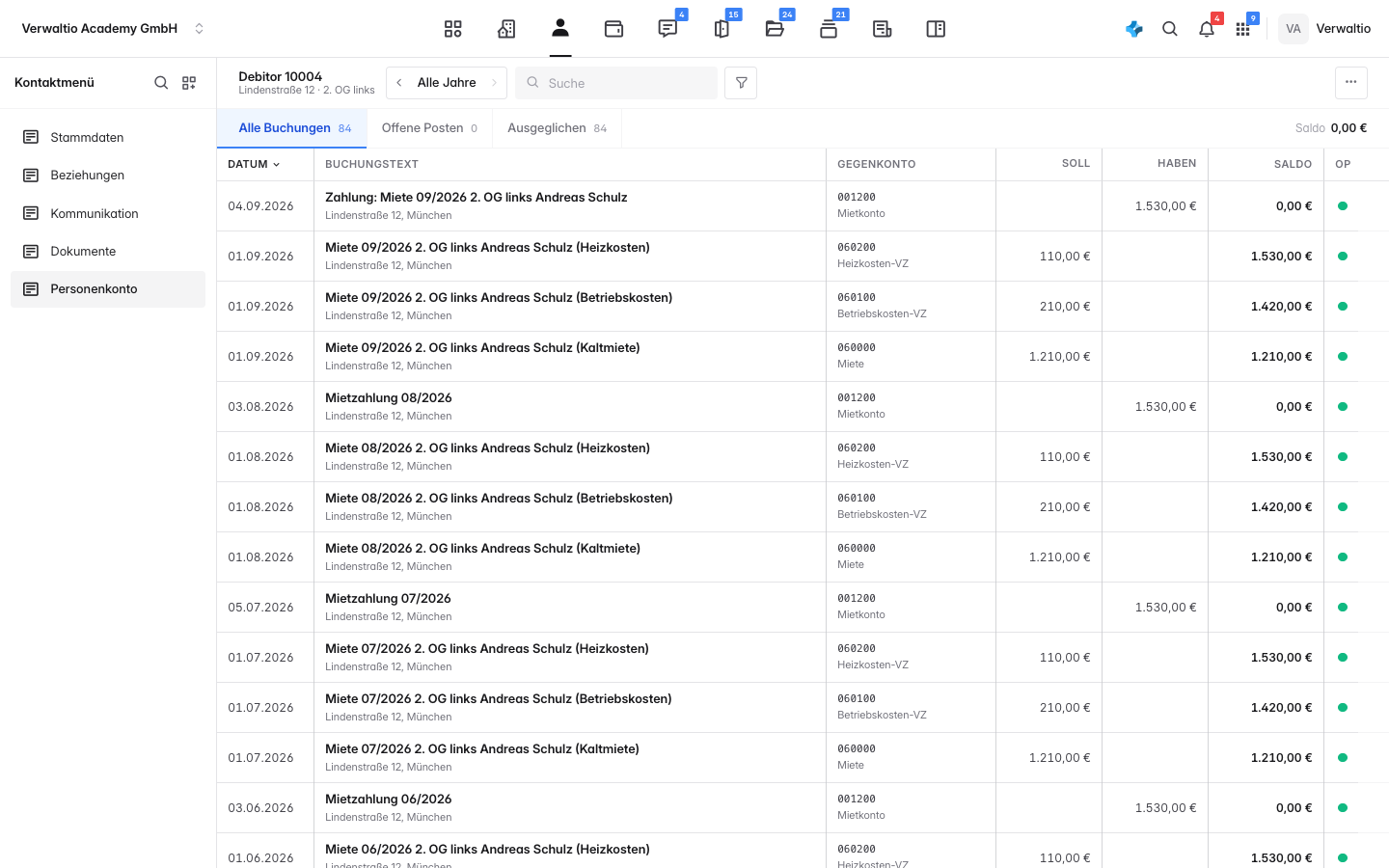Open the filter funnel button
Screen dimensions: 1389x868
pos(741,83)
